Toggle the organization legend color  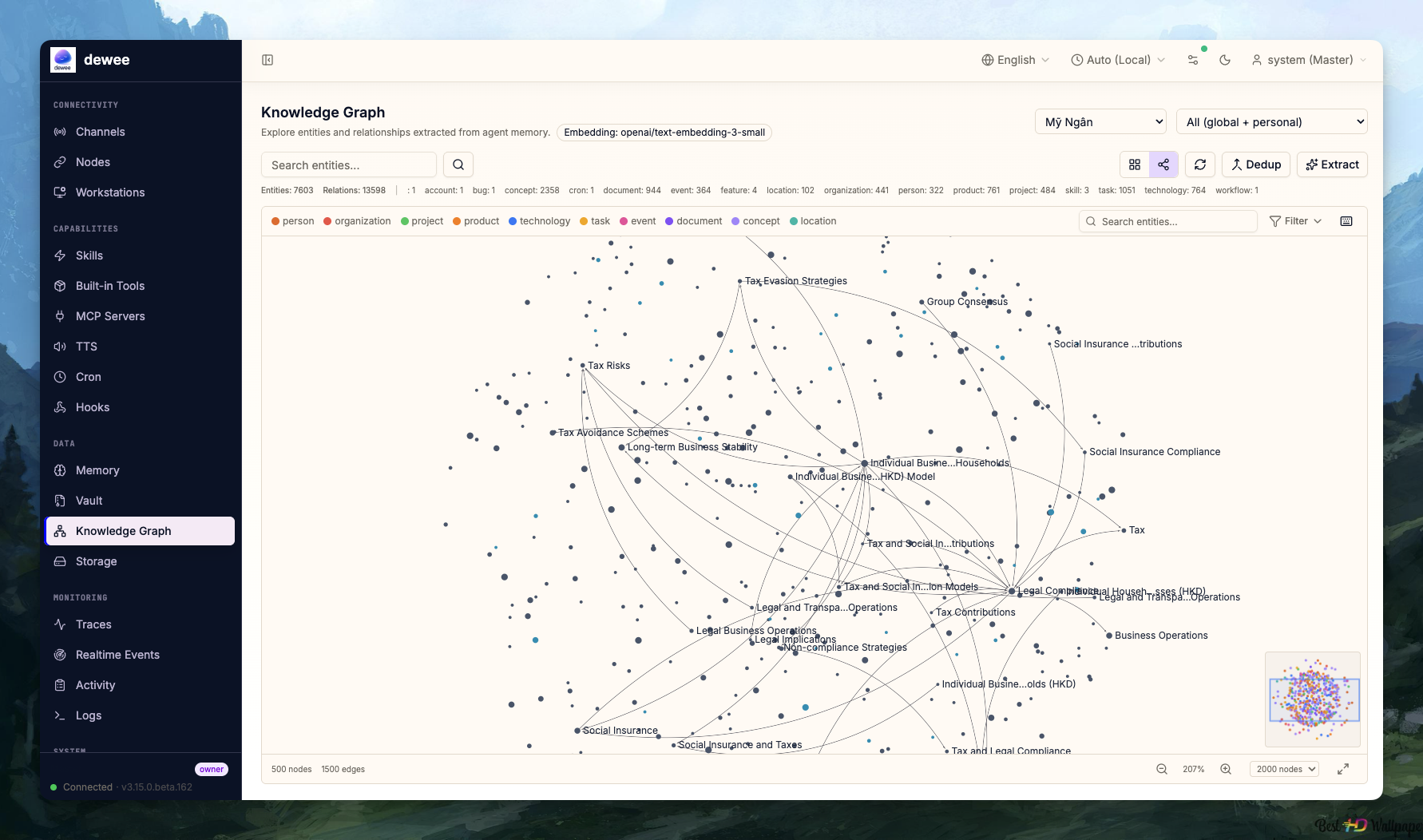(327, 221)
